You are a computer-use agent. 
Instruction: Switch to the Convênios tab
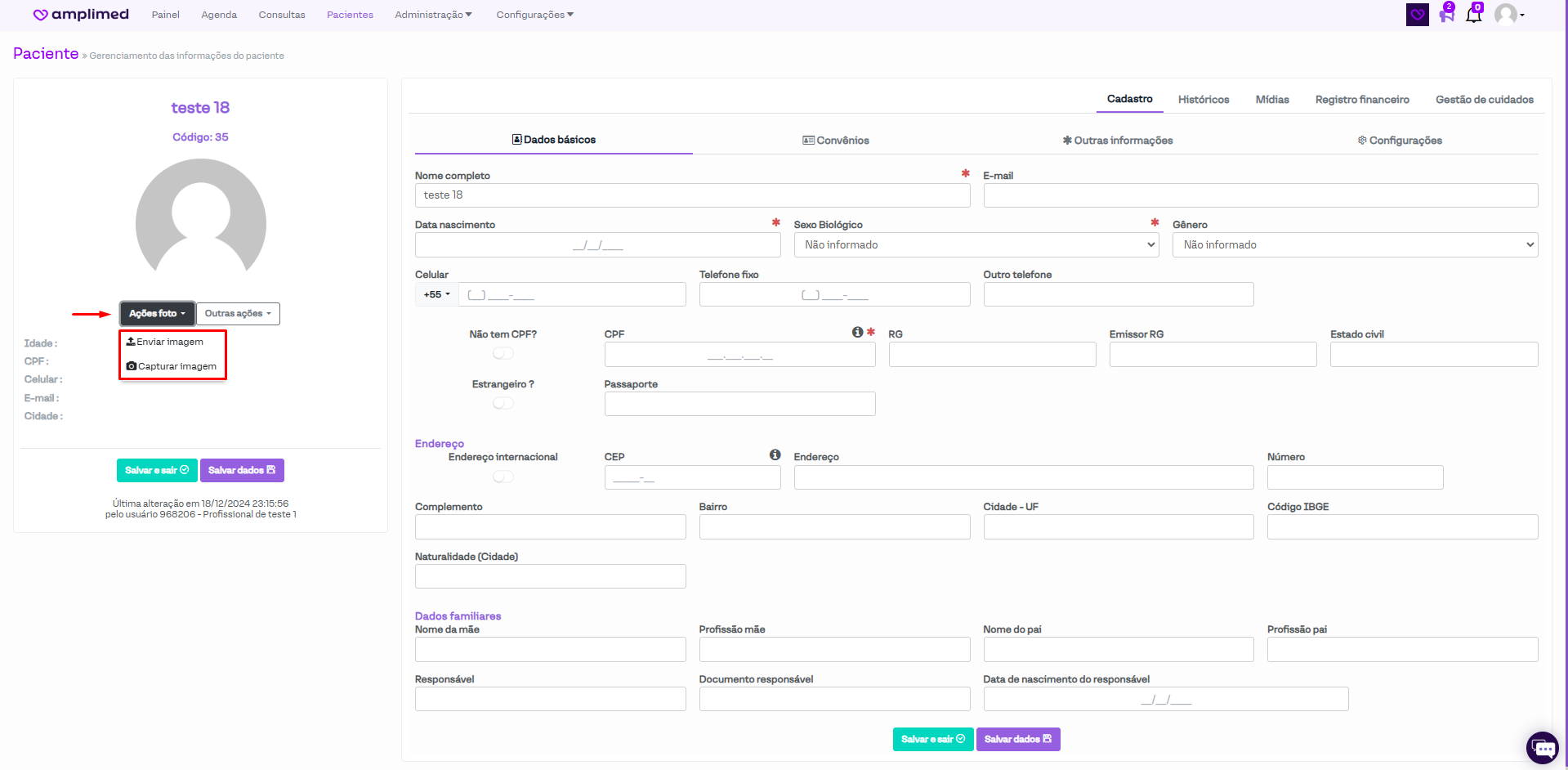pyautogui.click(x=836, y=141)
